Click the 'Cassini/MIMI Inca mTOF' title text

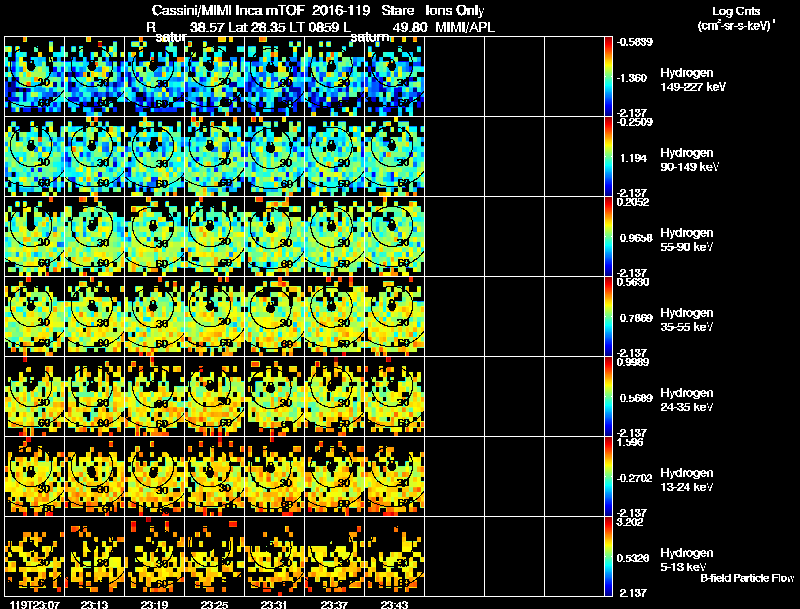pyautogui.click(x=228, y=11)
